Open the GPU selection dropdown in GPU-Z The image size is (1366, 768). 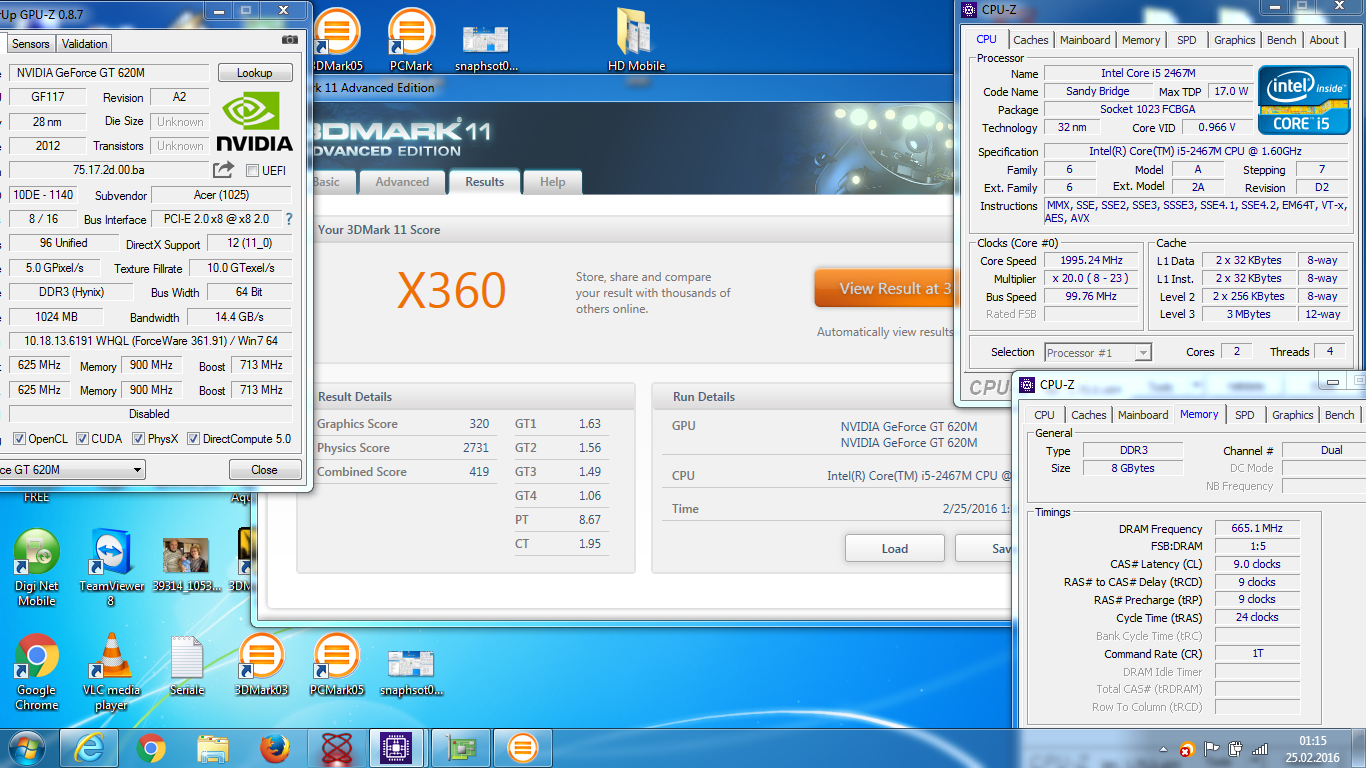[x=72, y=470]
